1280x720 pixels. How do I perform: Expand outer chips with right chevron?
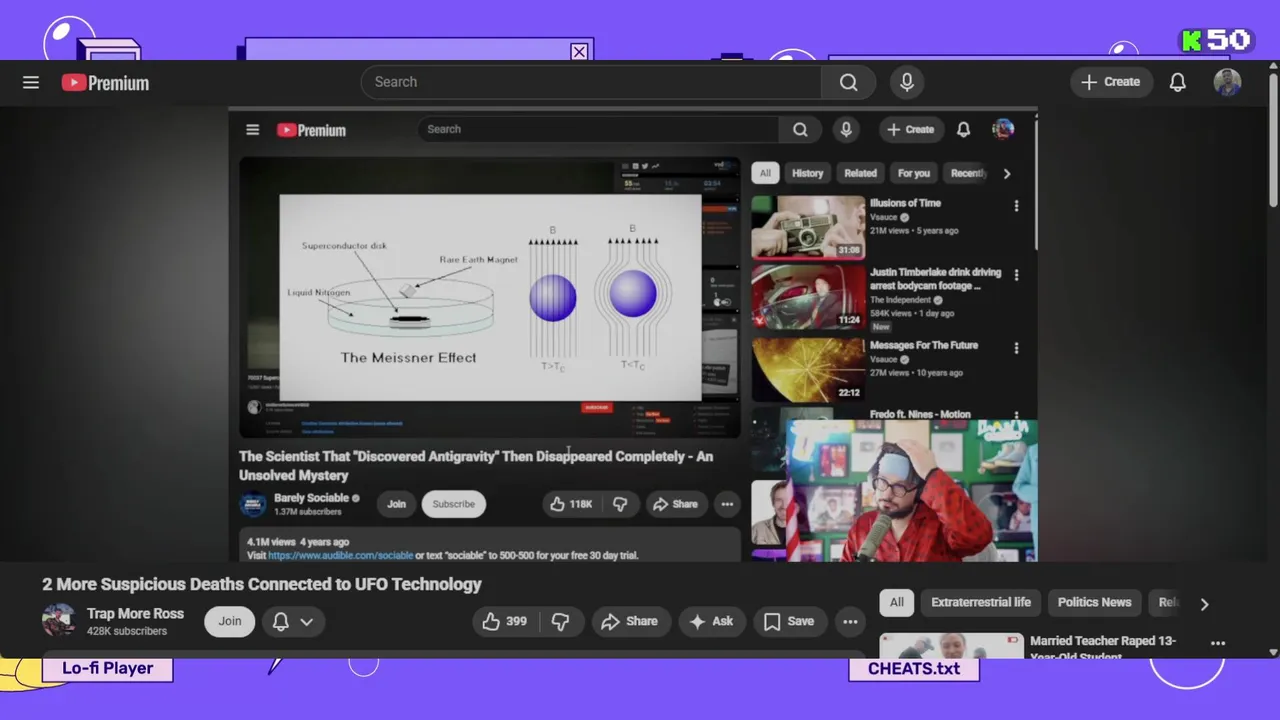pos(1204,603)
